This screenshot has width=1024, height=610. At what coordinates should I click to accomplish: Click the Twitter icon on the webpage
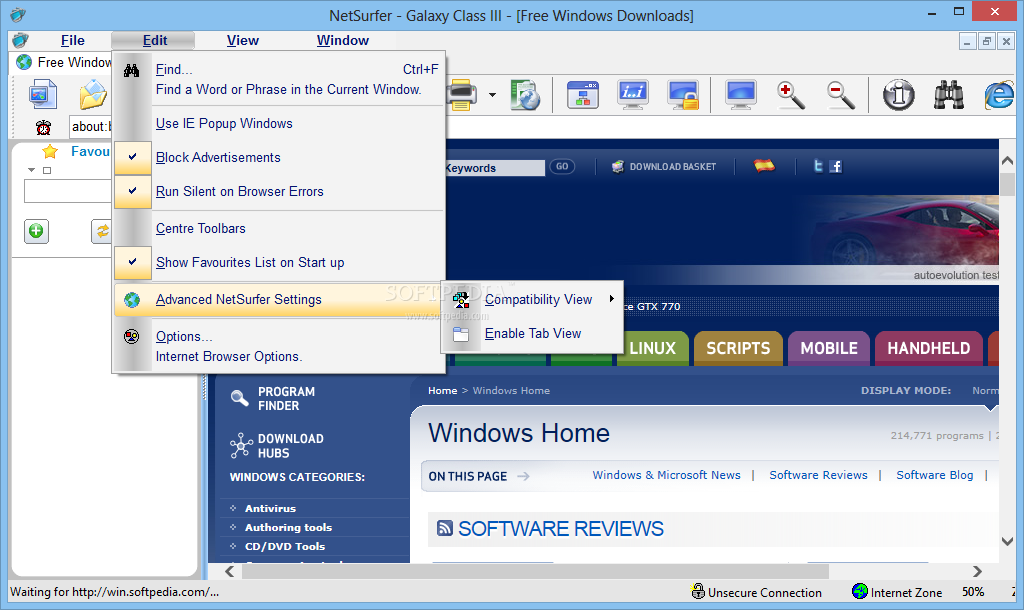(818, 167)
